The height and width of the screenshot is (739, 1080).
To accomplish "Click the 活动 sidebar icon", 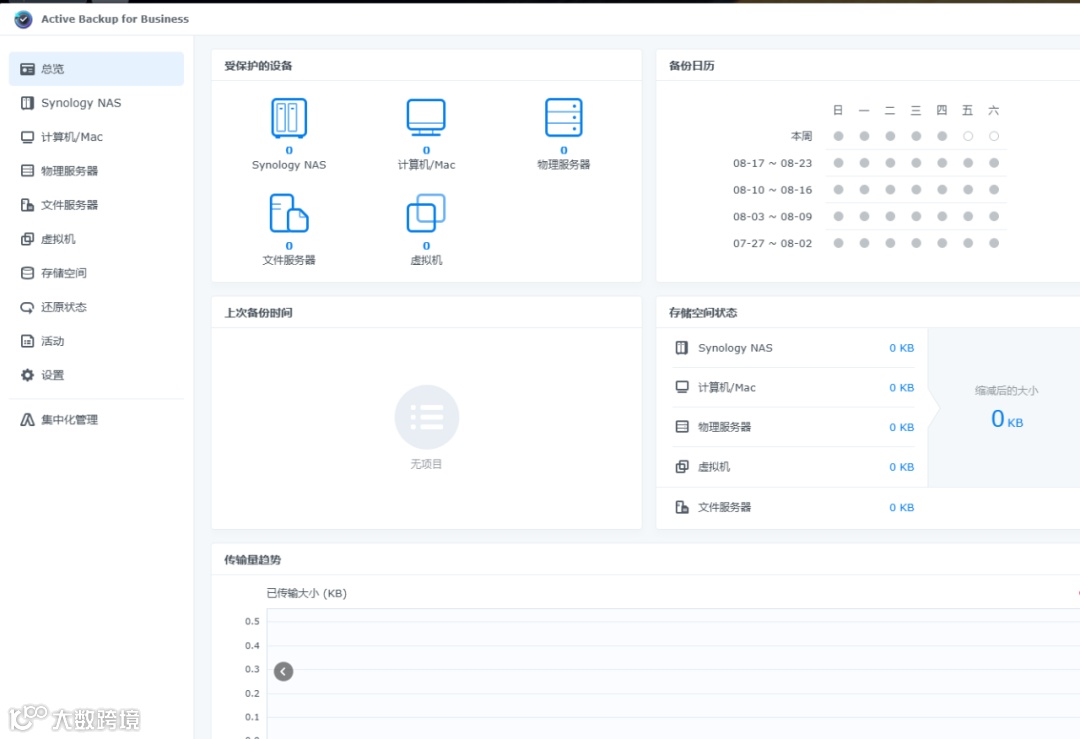I will click(28, 341).
